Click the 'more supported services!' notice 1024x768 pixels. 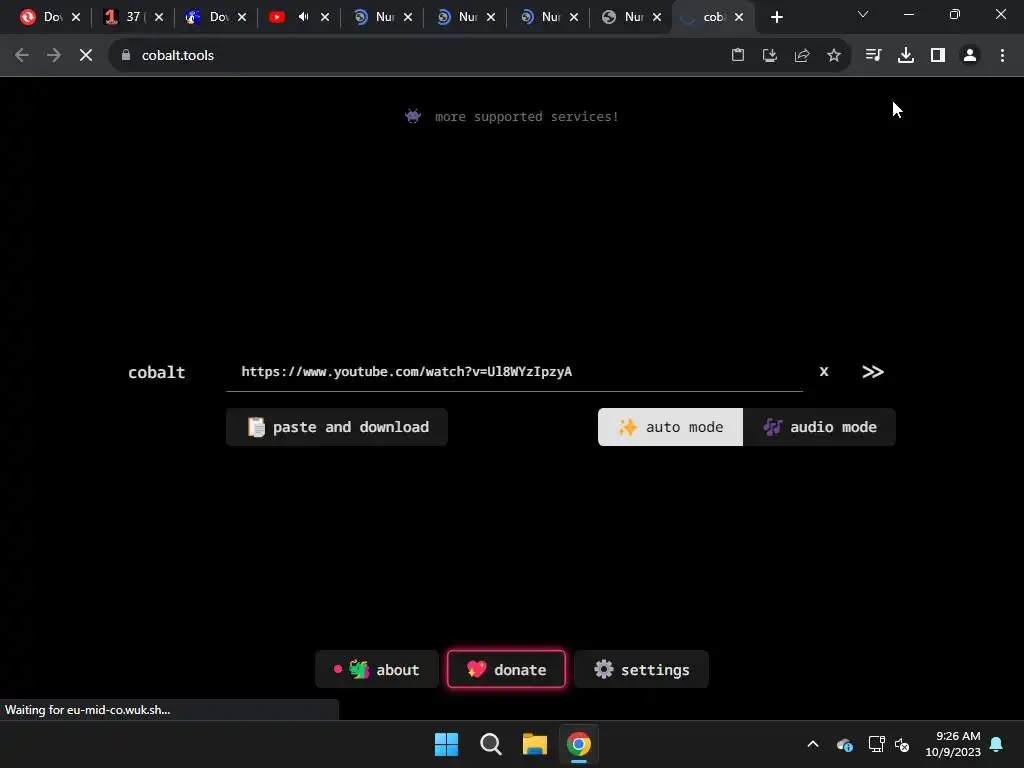pyautogui.click(x=511, y=117)
